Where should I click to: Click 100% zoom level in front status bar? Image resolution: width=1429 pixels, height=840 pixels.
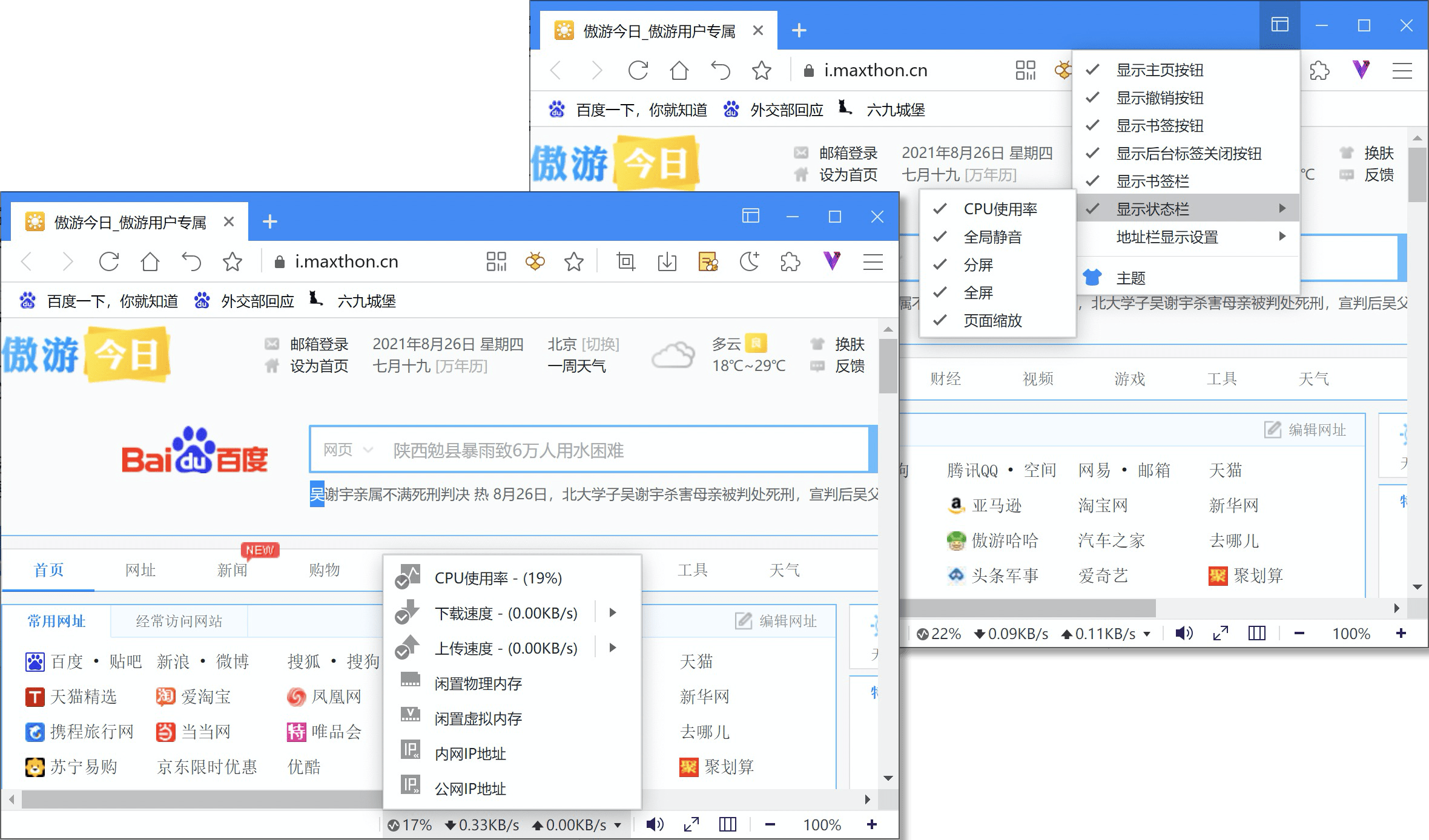[822, 825]
